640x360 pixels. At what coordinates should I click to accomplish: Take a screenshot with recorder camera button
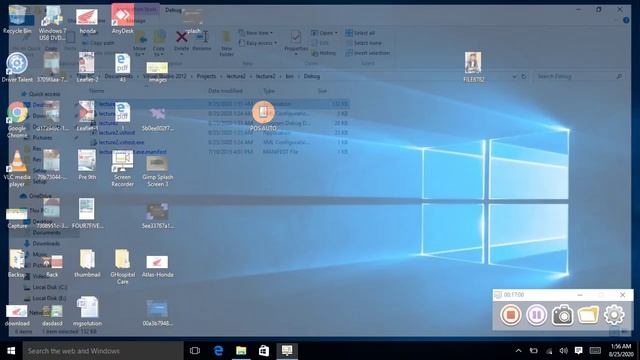pos(562,315)
